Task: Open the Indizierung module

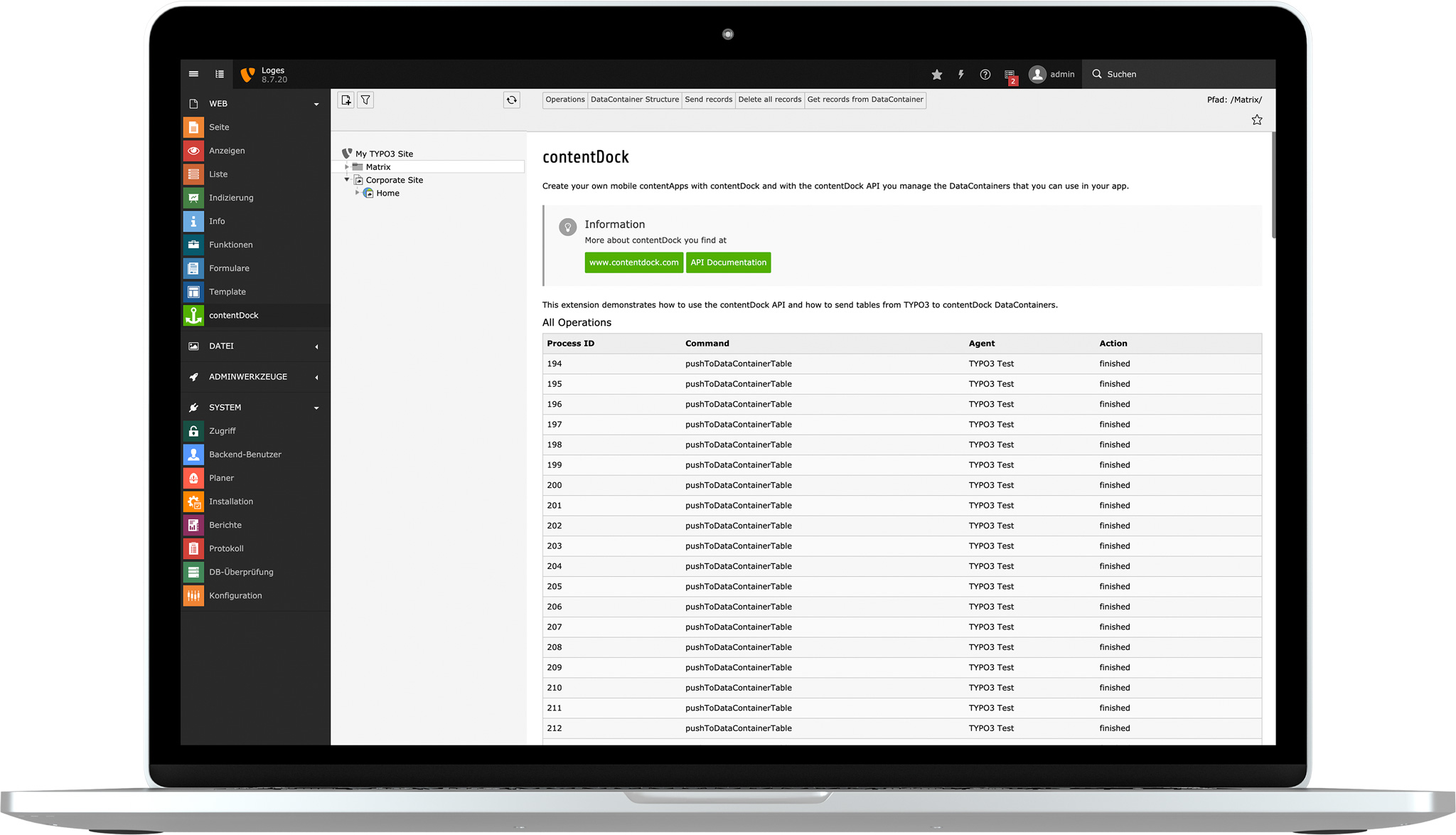Action: [x=255, y=198]
